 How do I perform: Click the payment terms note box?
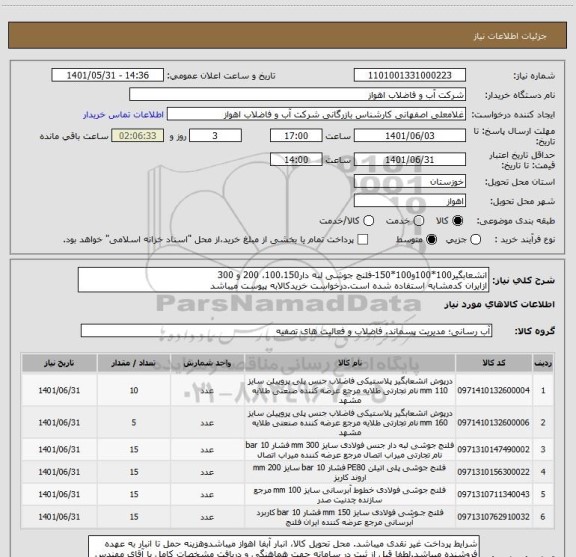click(284, 547)
